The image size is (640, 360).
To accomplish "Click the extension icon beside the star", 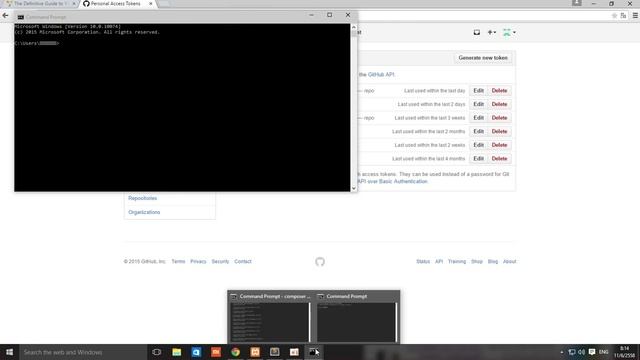I will pyautogui.click(x=623, y=16).
